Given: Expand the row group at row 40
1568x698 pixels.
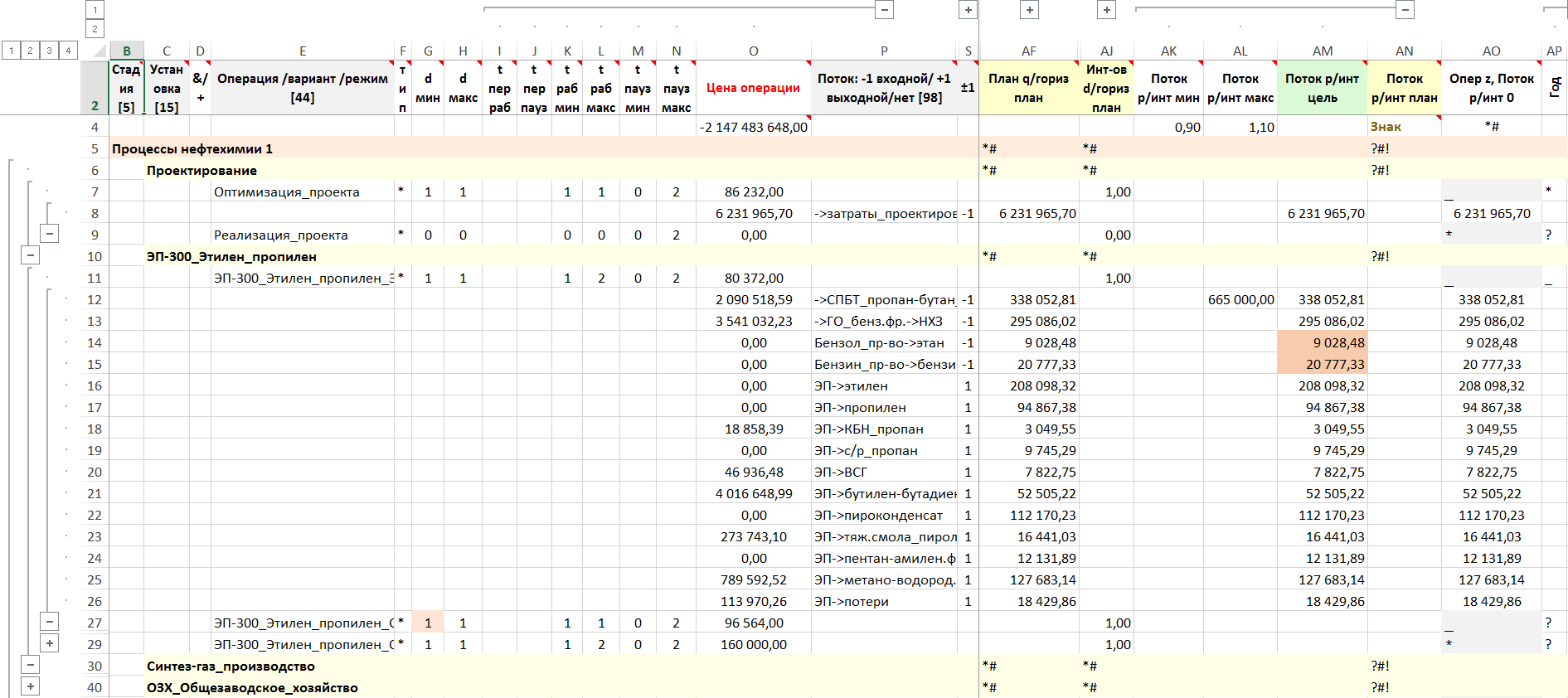Looking at the screenshot, I should pyautogui.click(x=30, y=686).
